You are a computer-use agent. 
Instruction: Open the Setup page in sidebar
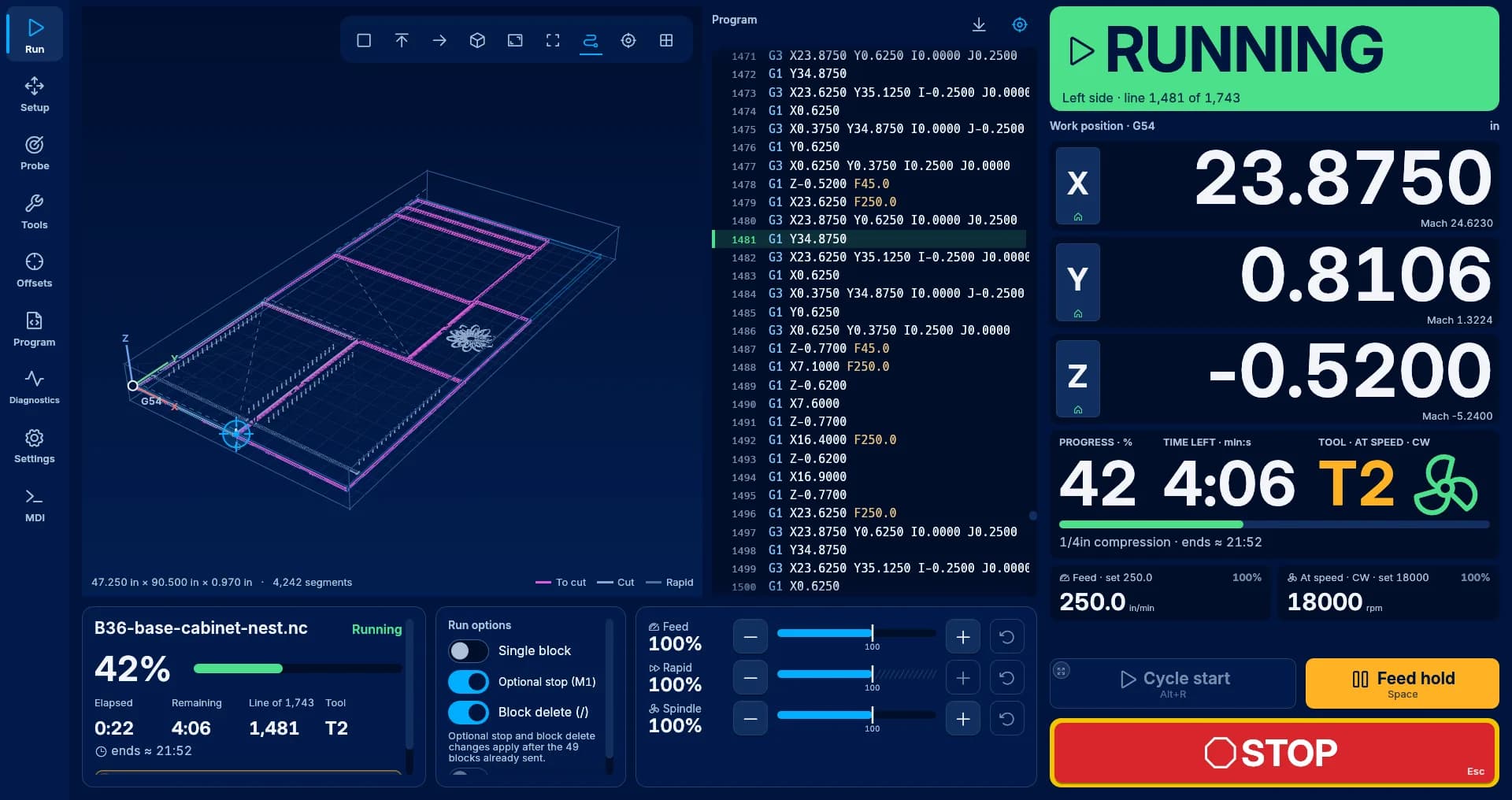coord(35,94)
